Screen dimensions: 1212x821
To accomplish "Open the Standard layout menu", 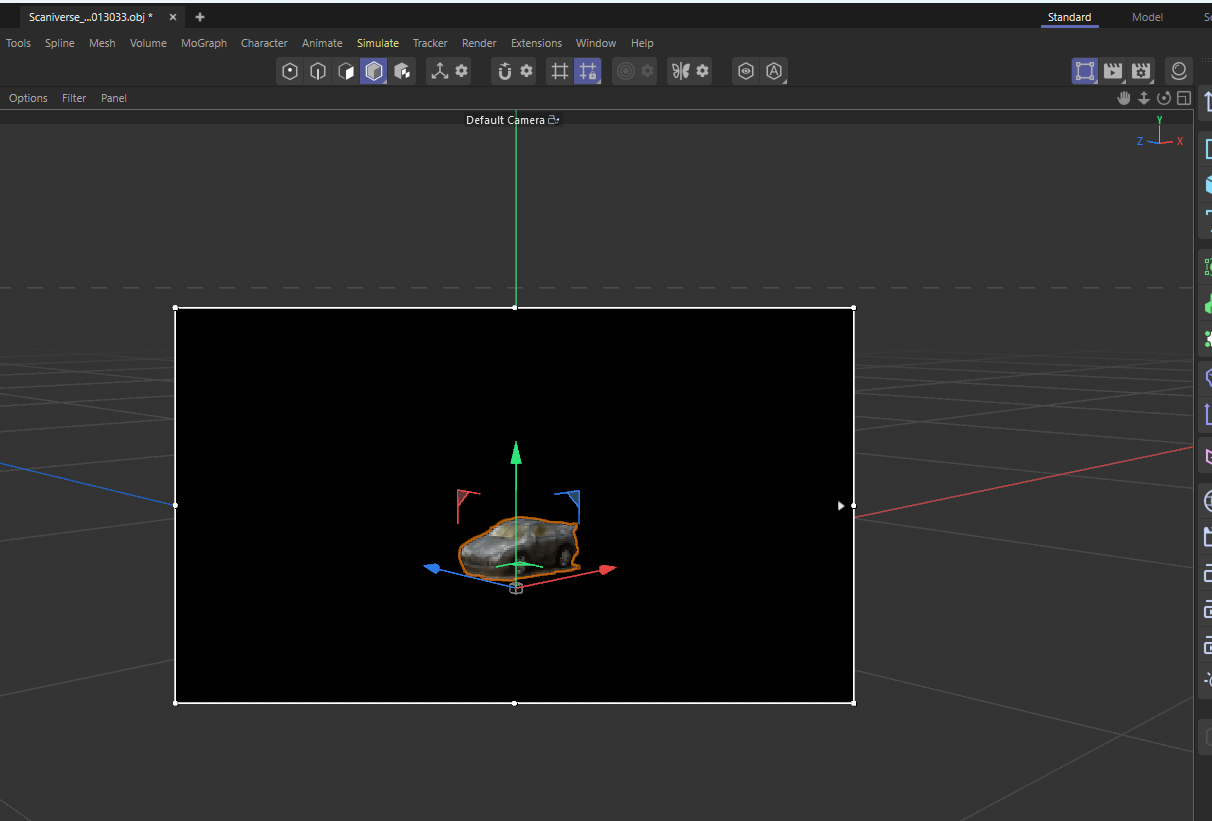I will (1069, 17).
